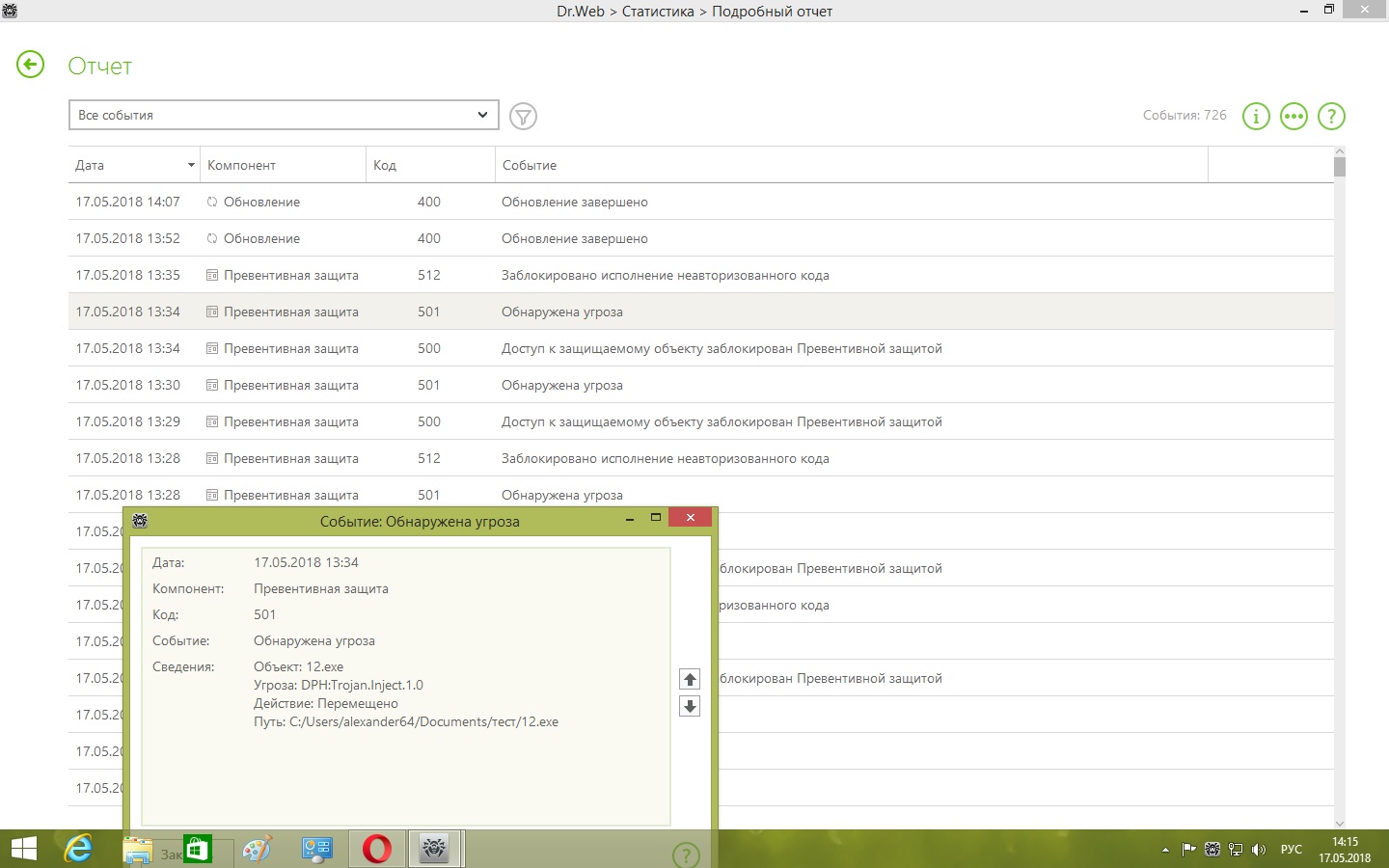Screen dimensions: 1389x868
Task: Click the 'Компонент' column header
Action: click(x=282, y=165)
